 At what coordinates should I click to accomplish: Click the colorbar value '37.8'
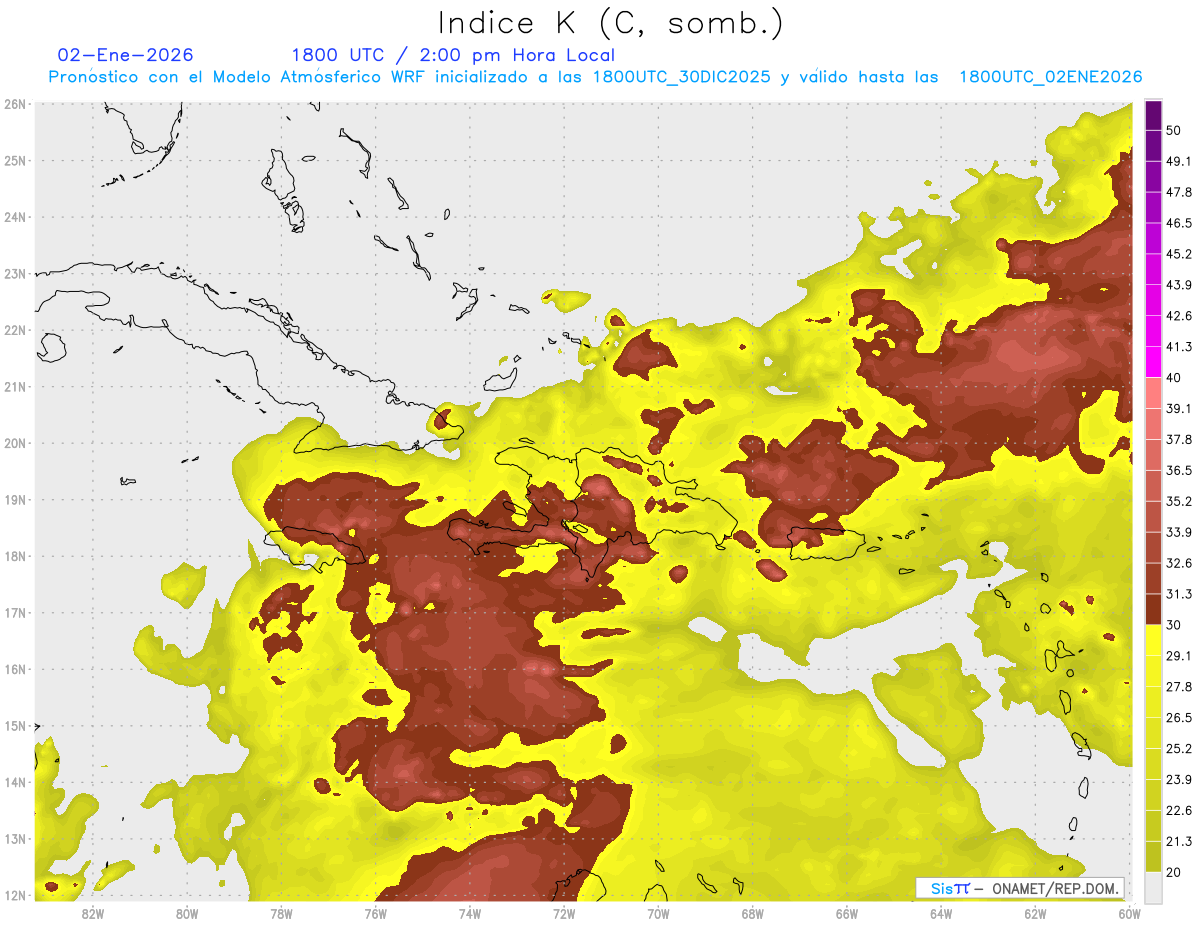click(x=1178, y=439)
